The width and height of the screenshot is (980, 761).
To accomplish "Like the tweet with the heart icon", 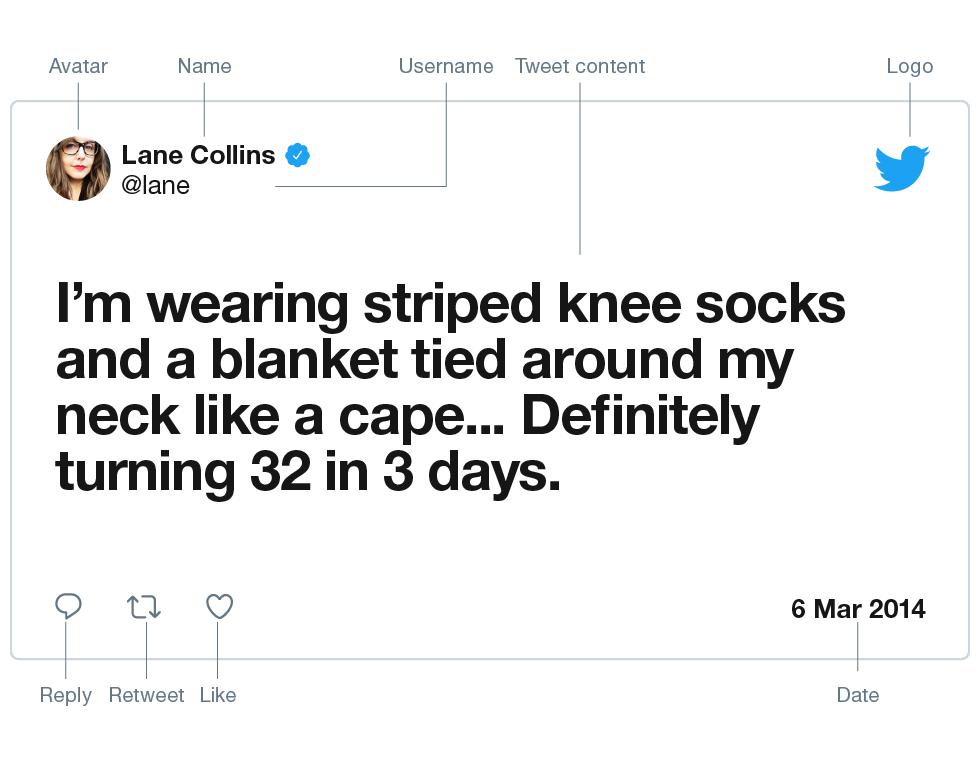I will pyautogui.click(x=219, y=606).
